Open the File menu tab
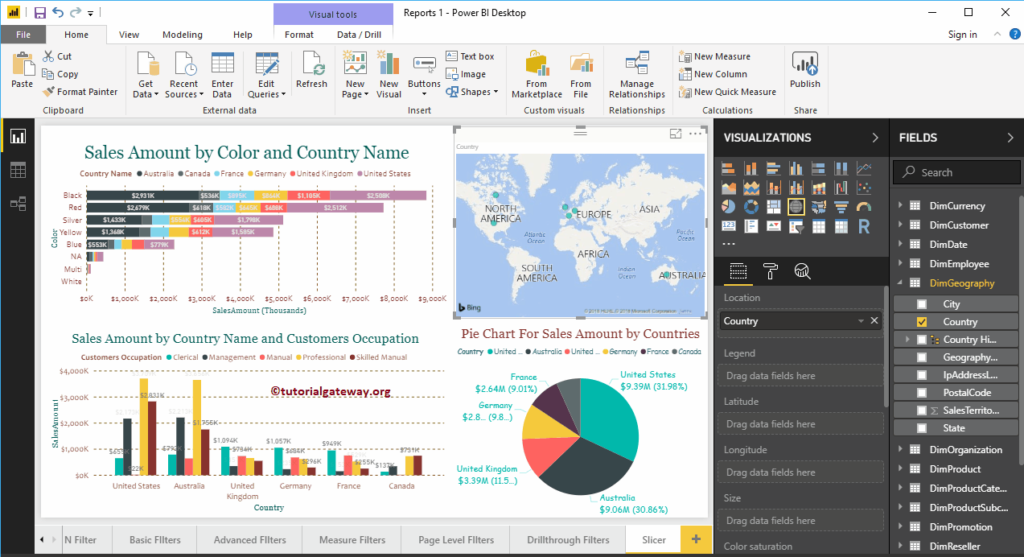1024x557 pixels. tap(23, 35)
